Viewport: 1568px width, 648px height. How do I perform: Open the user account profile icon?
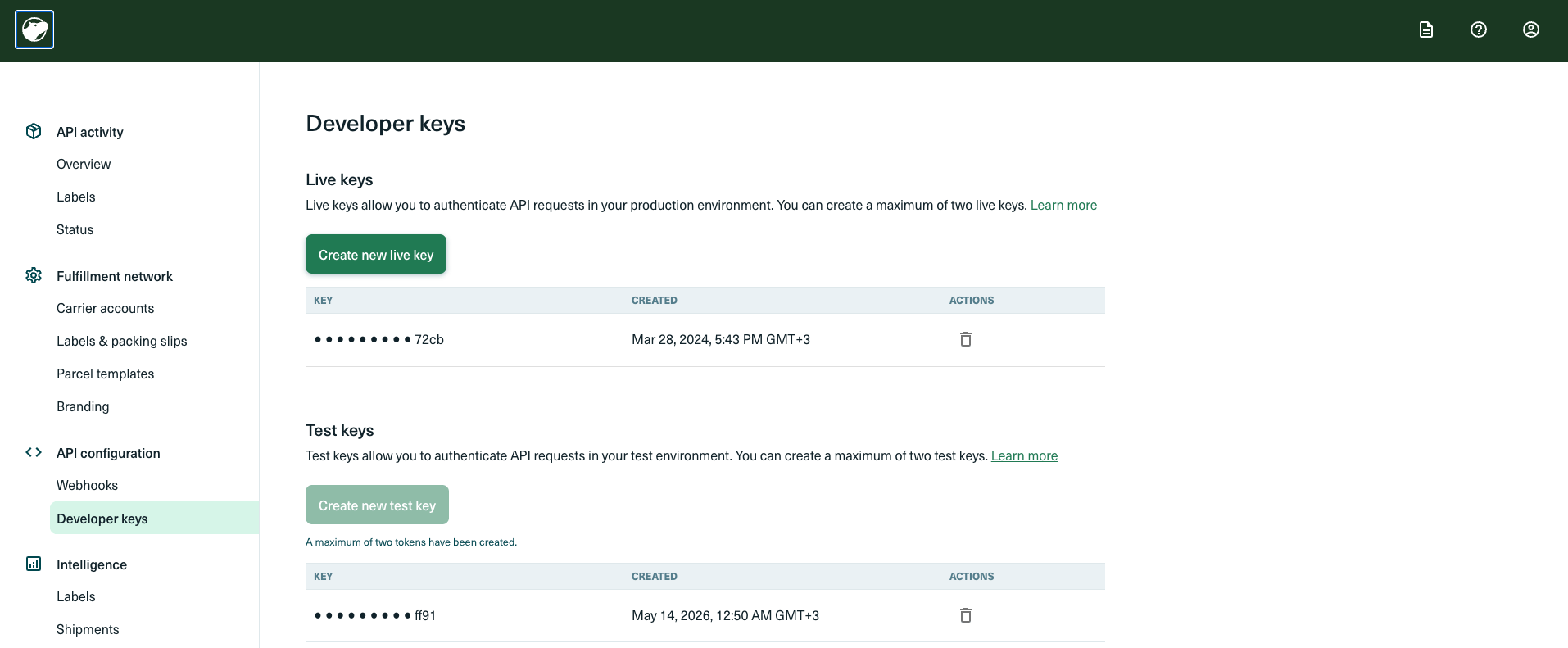(x=1531, y=29)
